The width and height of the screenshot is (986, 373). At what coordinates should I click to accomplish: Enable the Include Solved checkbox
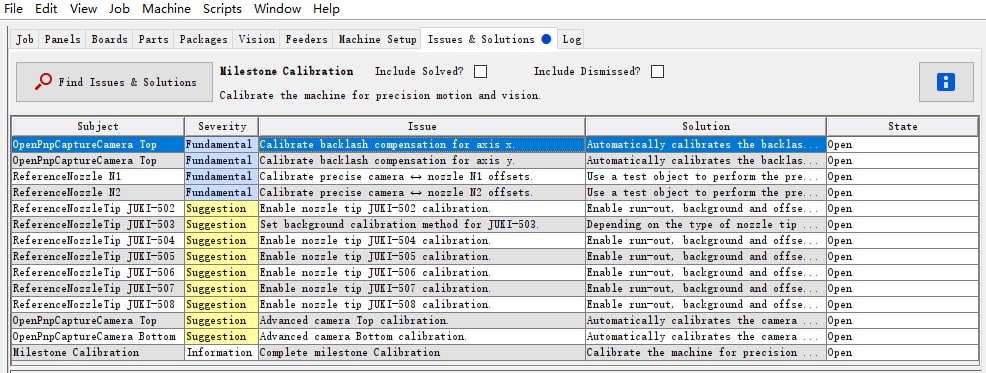pos(480,72)
